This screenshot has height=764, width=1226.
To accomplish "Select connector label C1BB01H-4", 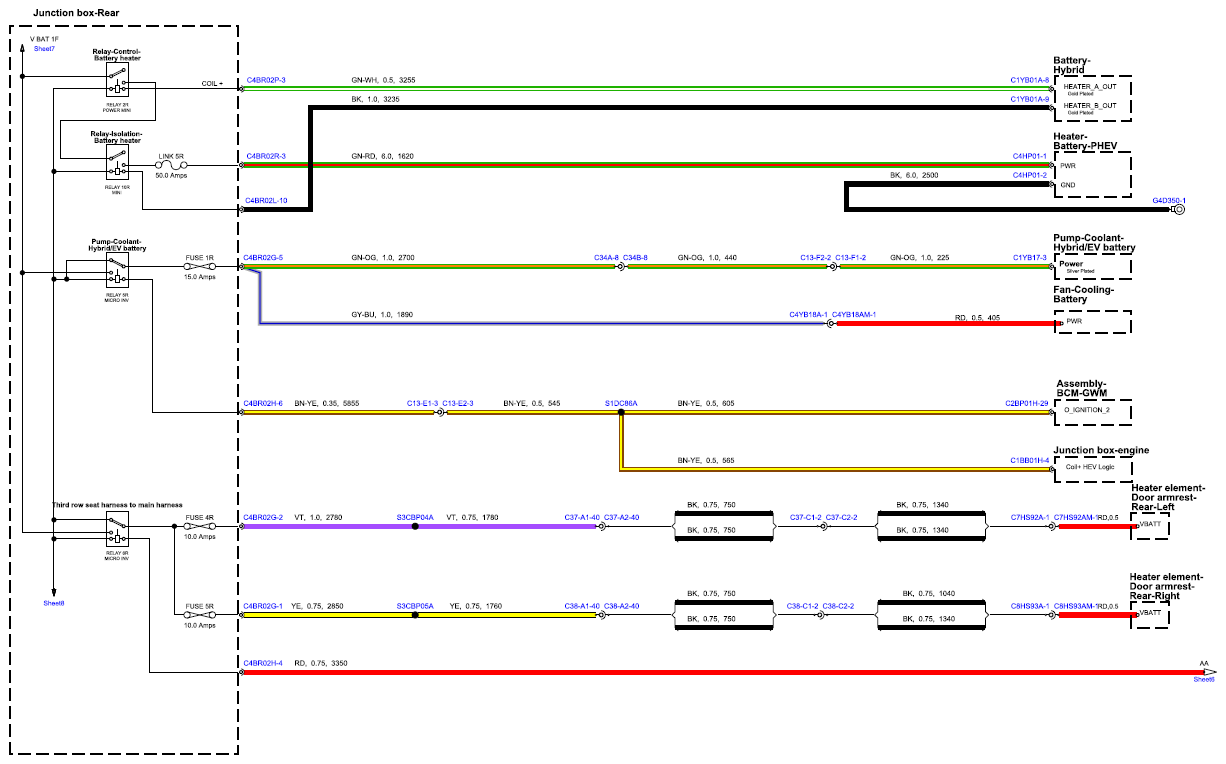I will click(1029, 461).
